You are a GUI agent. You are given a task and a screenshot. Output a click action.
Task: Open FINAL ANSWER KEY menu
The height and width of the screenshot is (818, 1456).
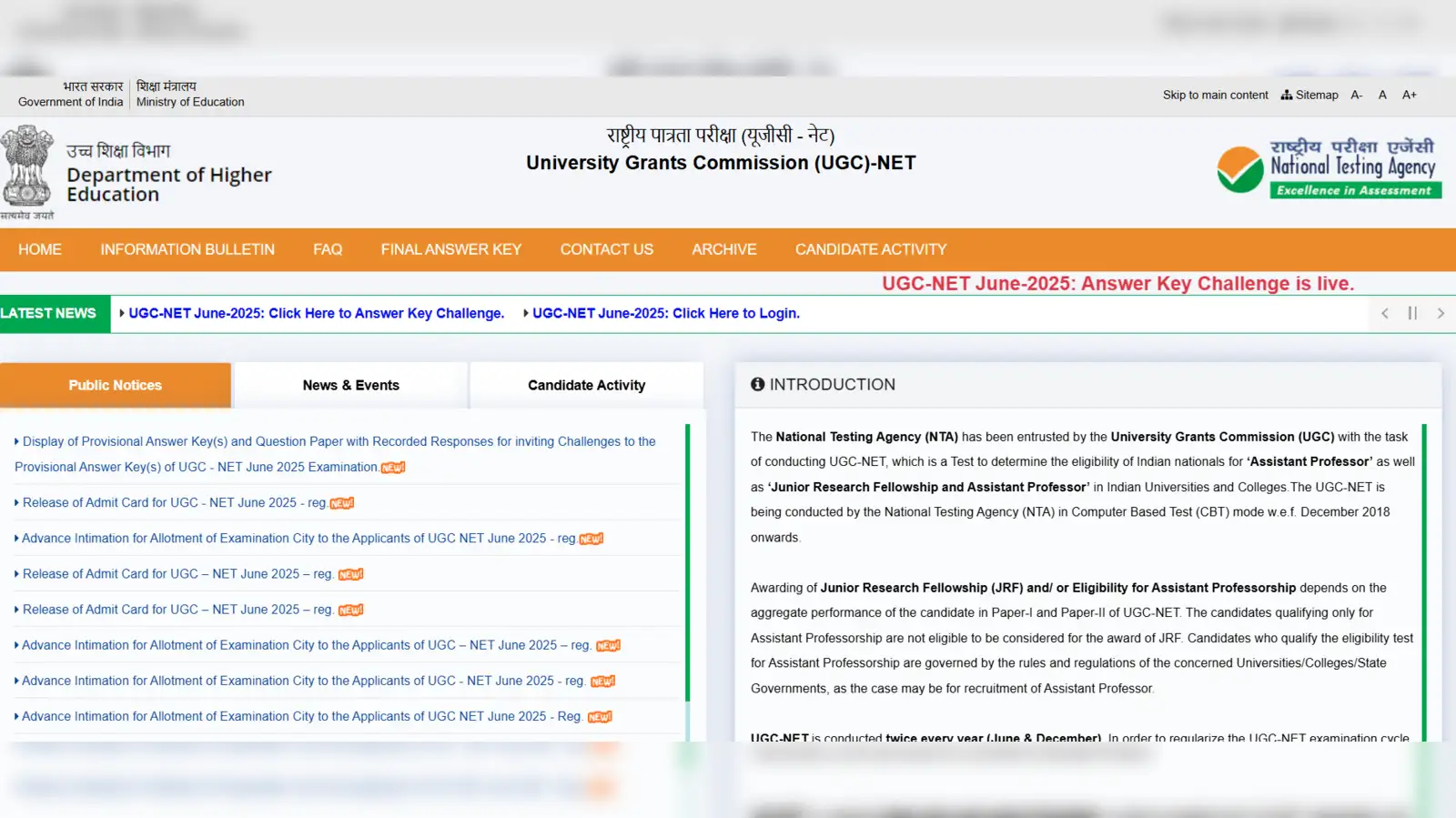451,249
